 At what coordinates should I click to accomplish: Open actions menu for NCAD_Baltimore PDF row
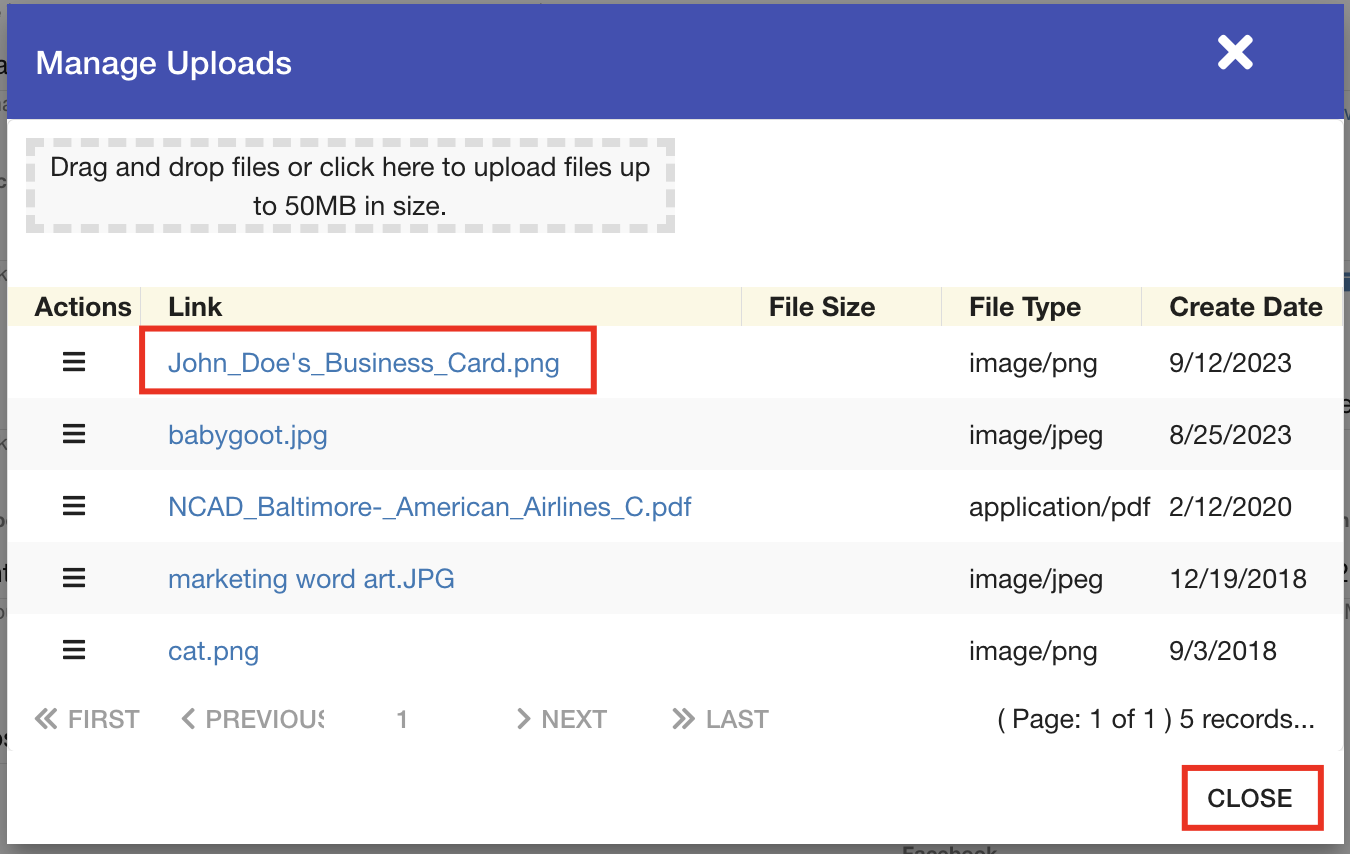pos(74,506)
